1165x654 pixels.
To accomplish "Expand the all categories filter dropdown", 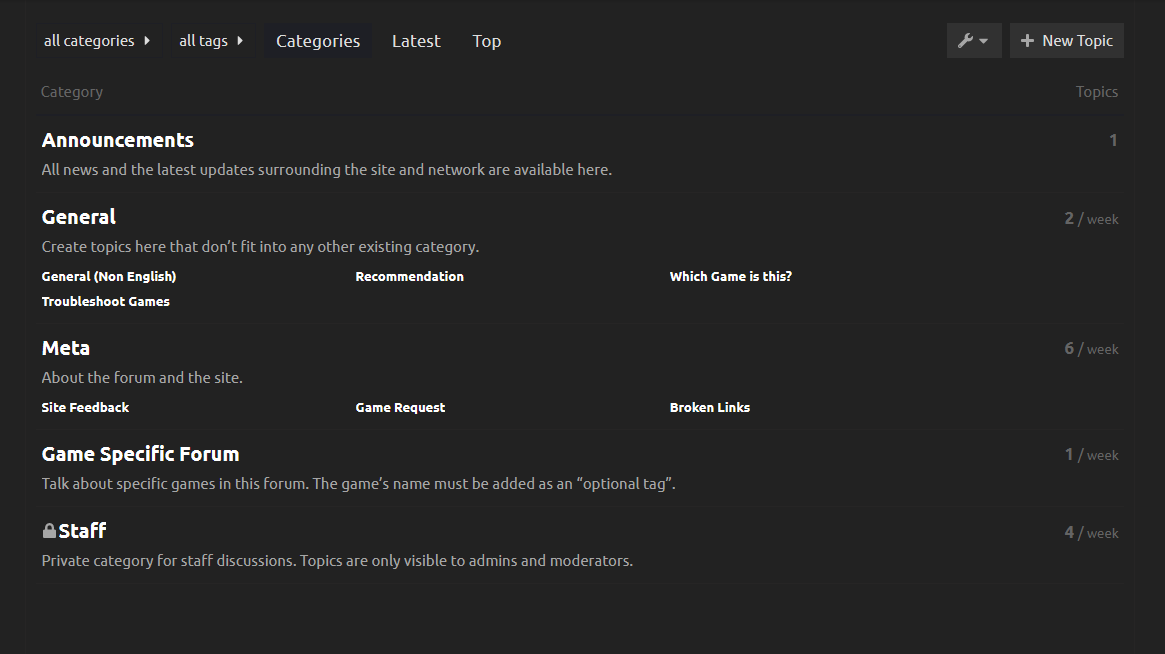I will point(97,41).
